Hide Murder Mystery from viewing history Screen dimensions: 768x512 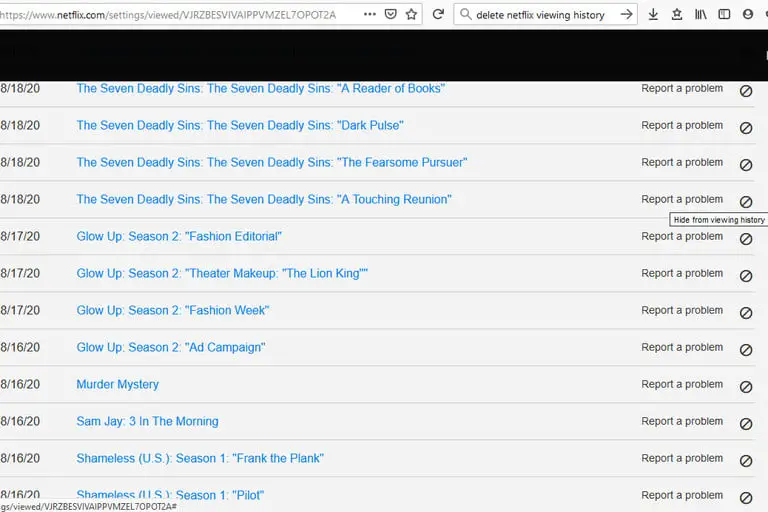[745, 387]
